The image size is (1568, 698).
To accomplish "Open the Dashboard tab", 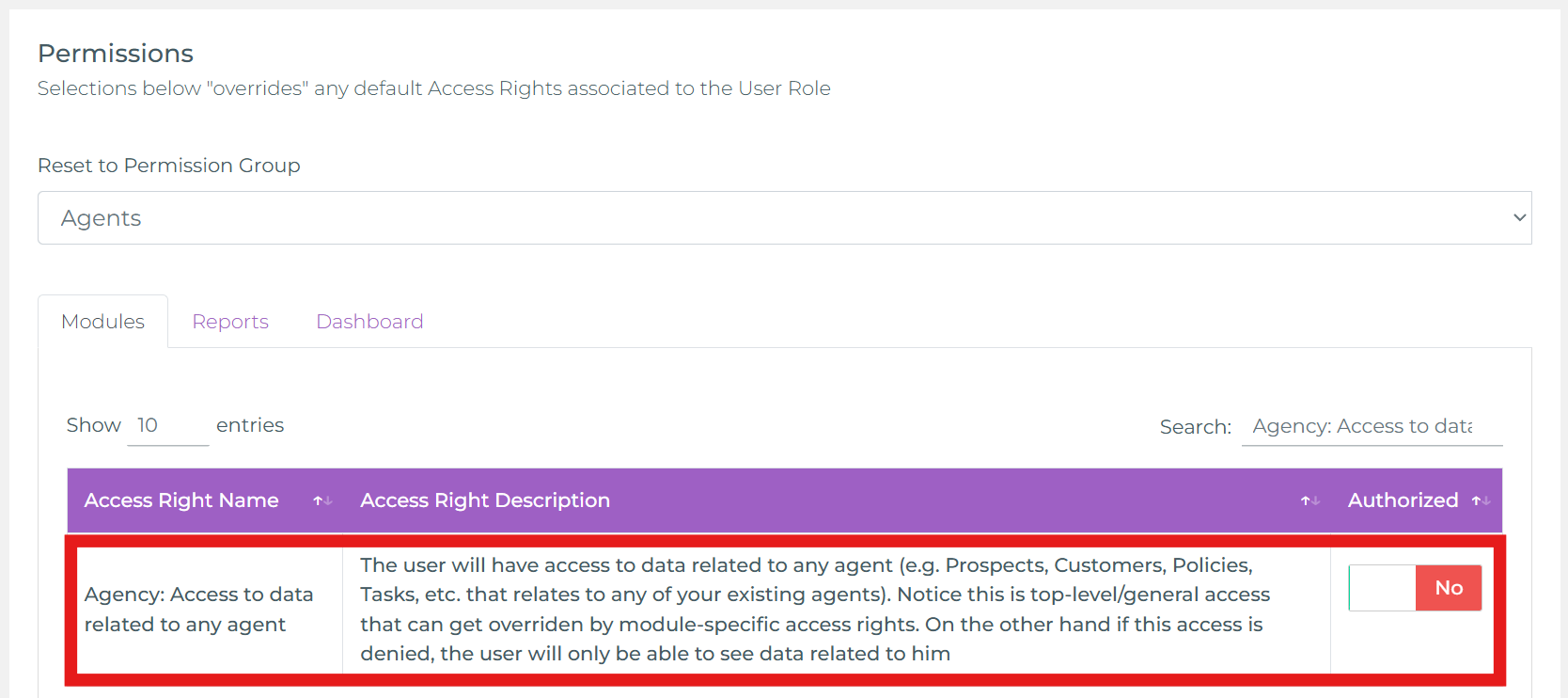I will click(x=369, y=322).
